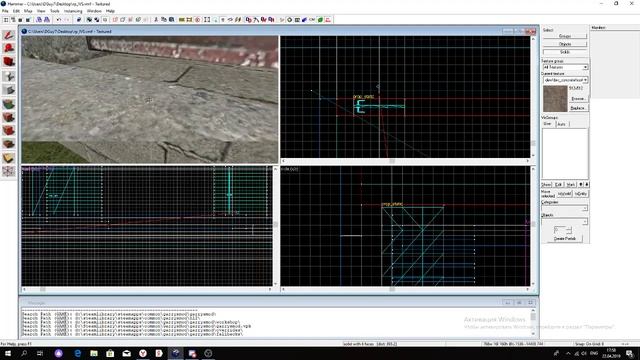Open Windows Start menu

(7, 353)
